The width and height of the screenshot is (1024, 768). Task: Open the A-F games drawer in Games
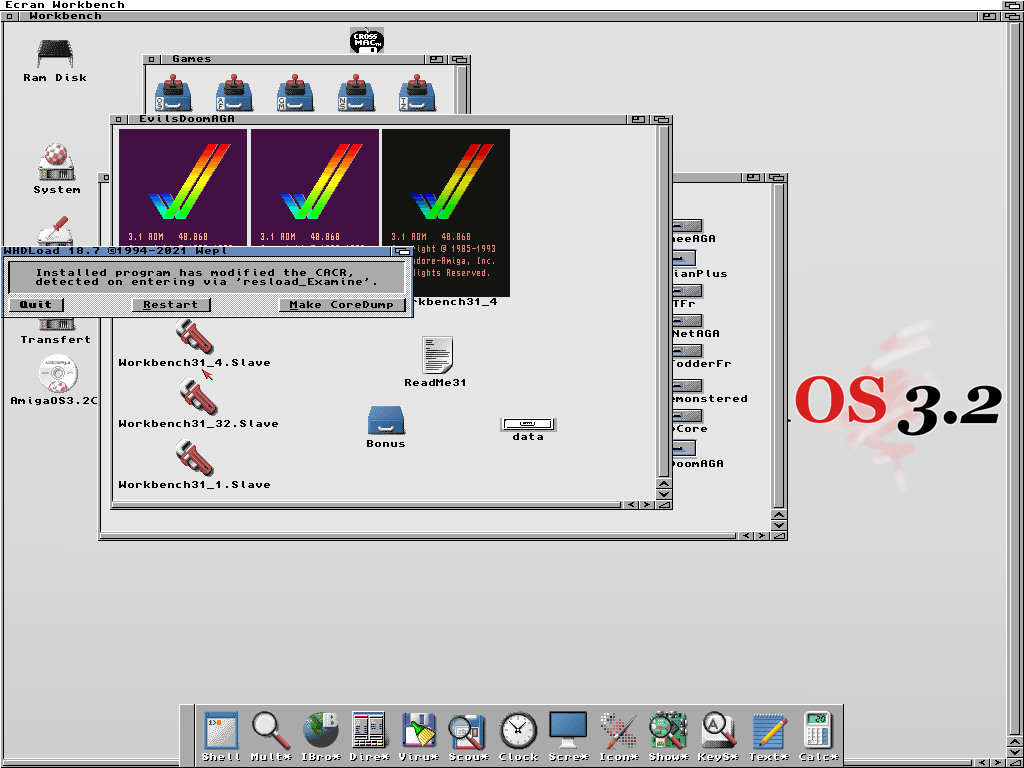click(234, 92)
